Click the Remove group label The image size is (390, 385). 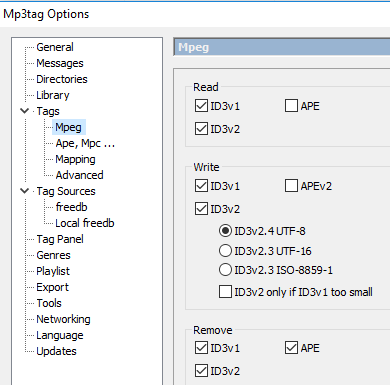(x=213, y=330)
